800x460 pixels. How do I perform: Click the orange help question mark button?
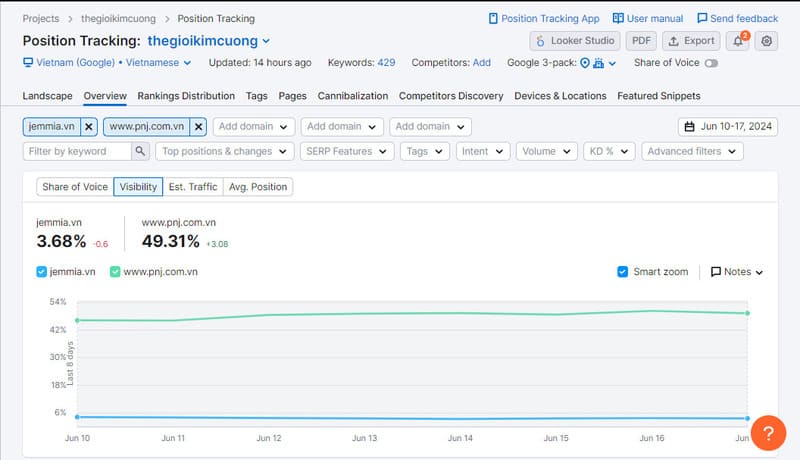(768, 433)
